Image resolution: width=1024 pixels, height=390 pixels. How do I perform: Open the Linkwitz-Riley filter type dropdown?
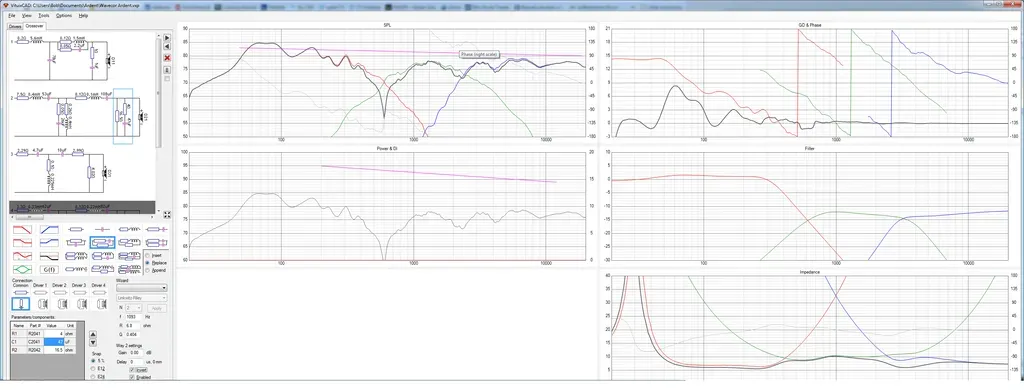[x=142, y=298]
